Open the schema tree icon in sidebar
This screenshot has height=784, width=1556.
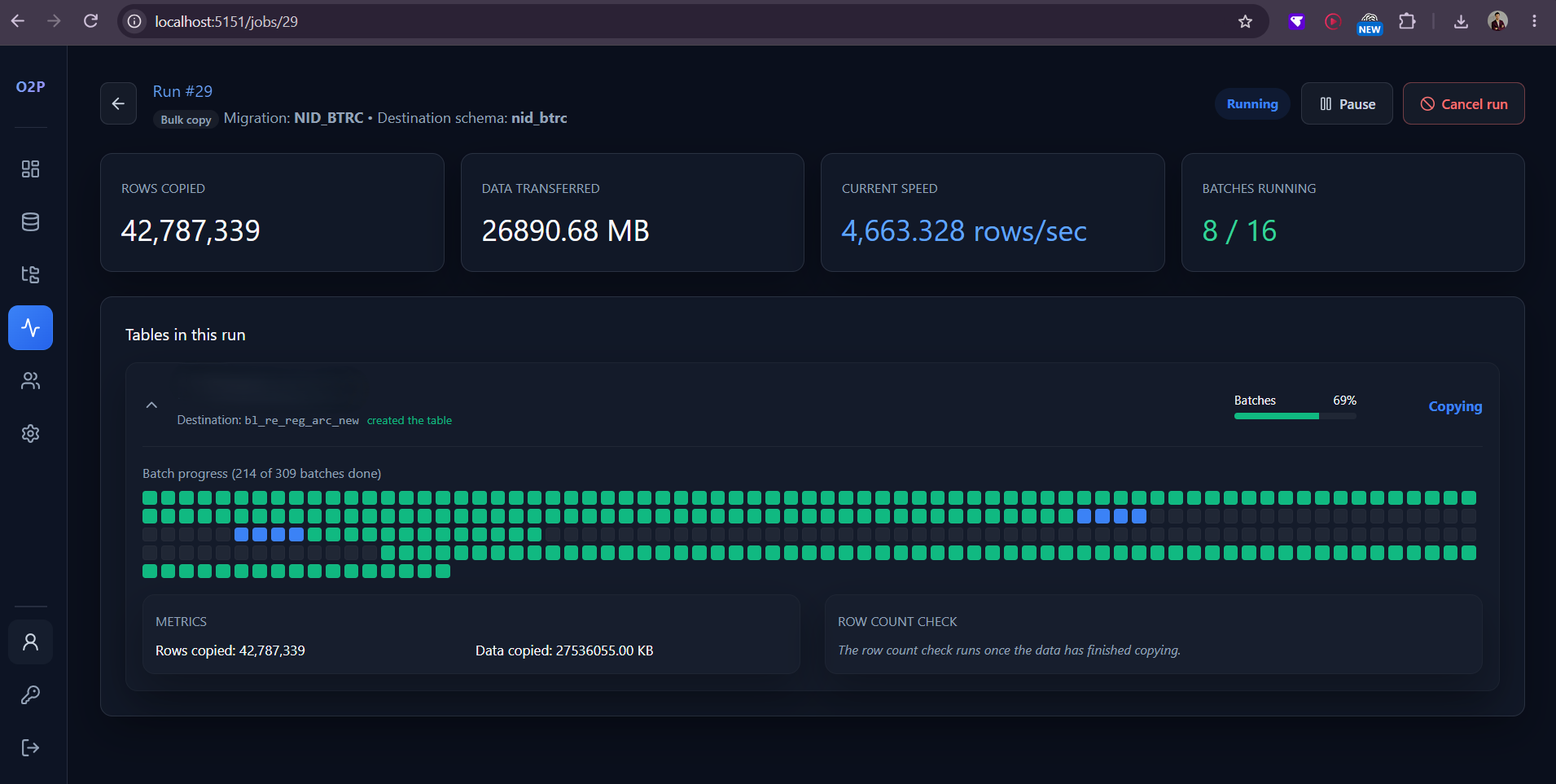click(30, 274)
